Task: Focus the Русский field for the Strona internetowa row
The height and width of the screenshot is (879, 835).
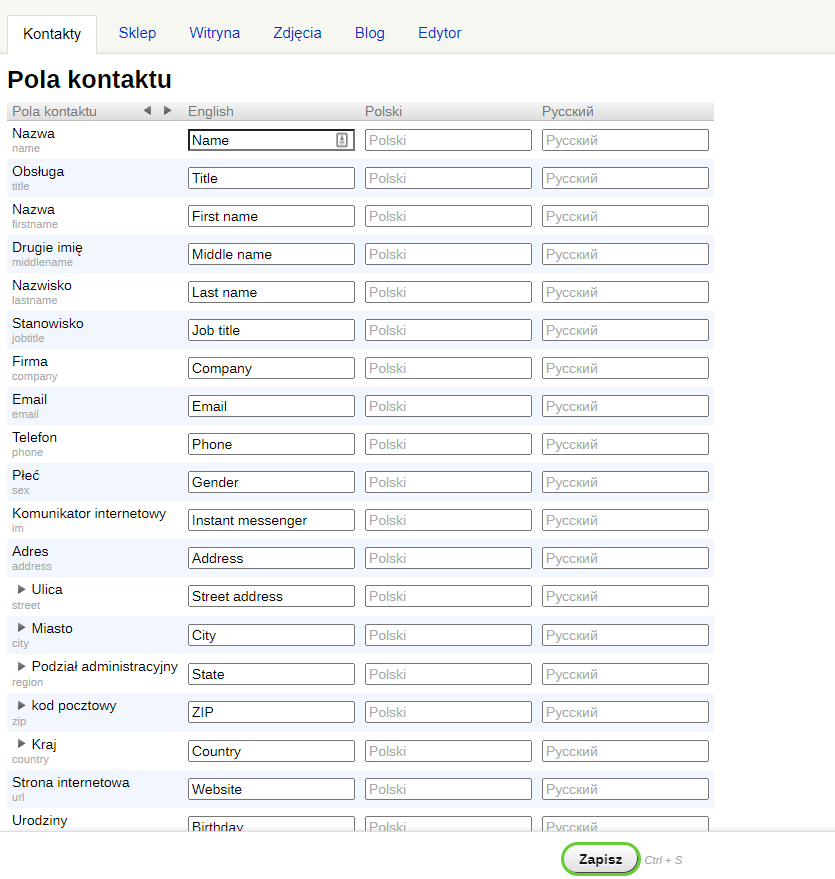Action: coord(625,789)
